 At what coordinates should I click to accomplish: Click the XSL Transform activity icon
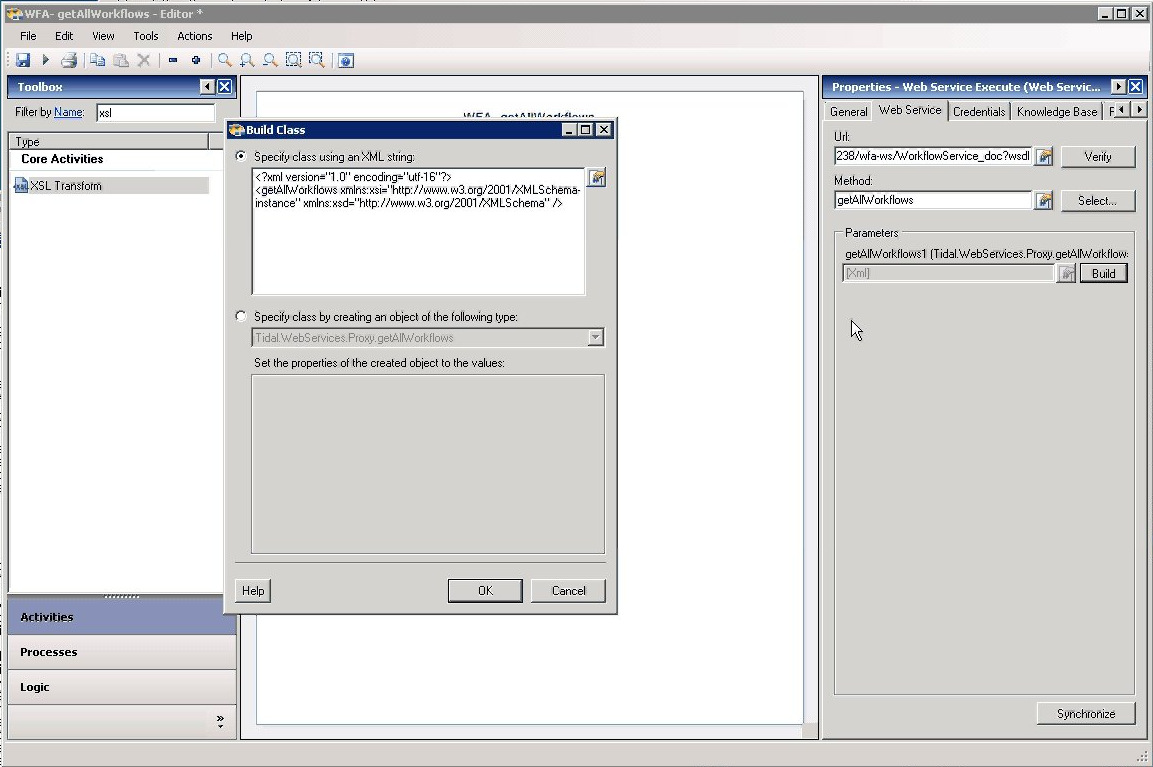[x=21, y=186]
